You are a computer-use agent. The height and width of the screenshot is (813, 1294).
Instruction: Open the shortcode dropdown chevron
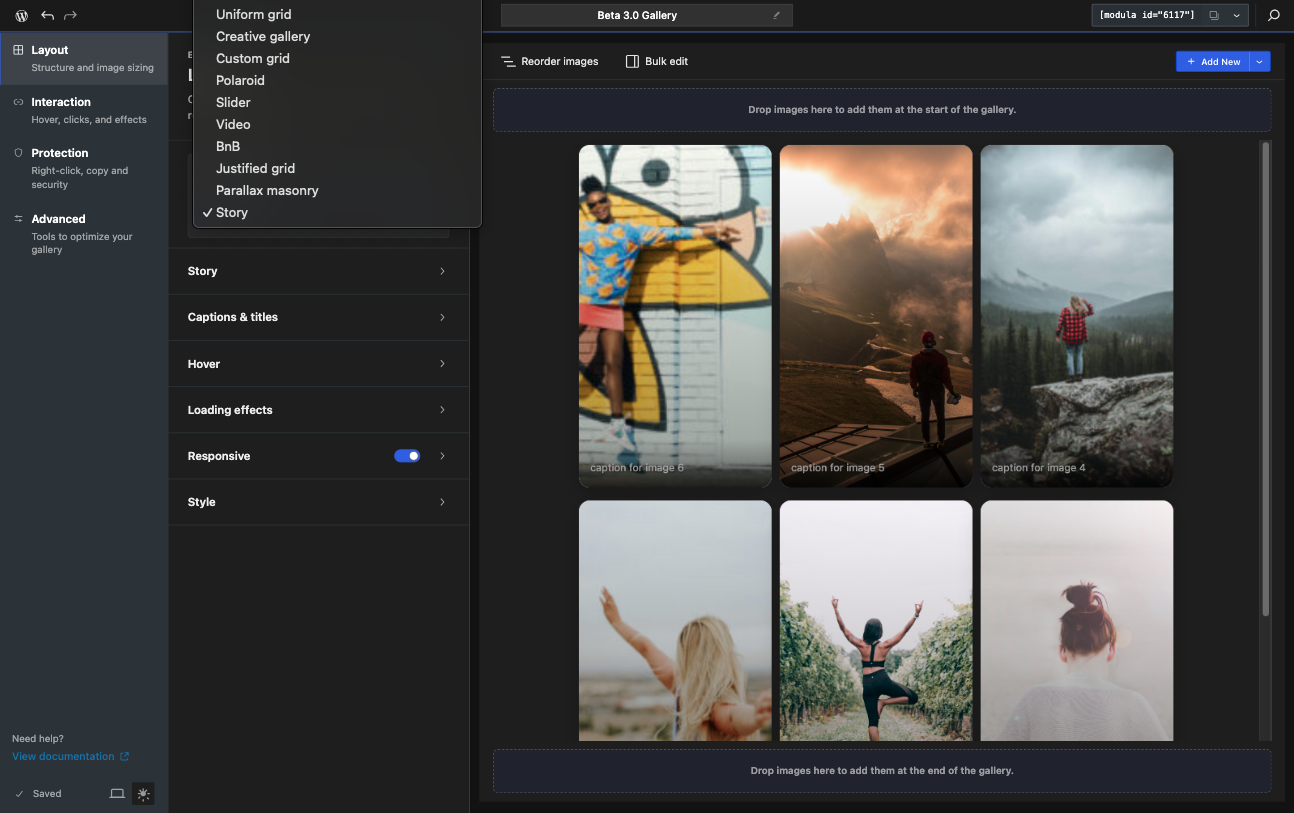[x=1237, y=16]
